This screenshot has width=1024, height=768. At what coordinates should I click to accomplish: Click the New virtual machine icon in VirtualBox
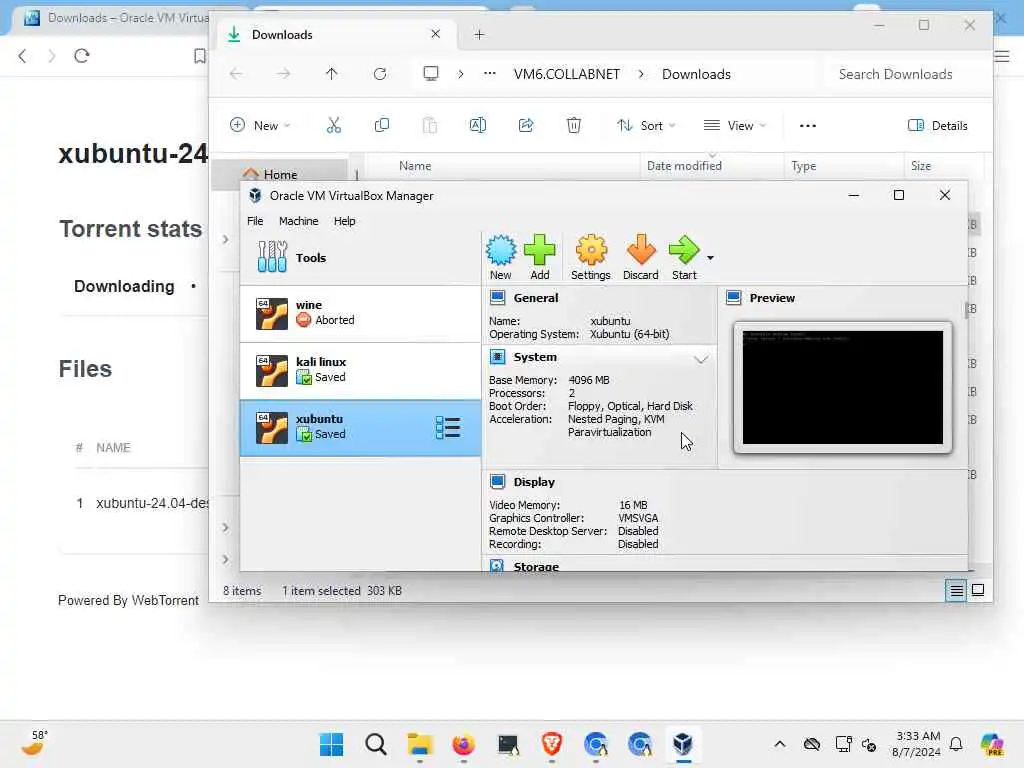point(501,257)
